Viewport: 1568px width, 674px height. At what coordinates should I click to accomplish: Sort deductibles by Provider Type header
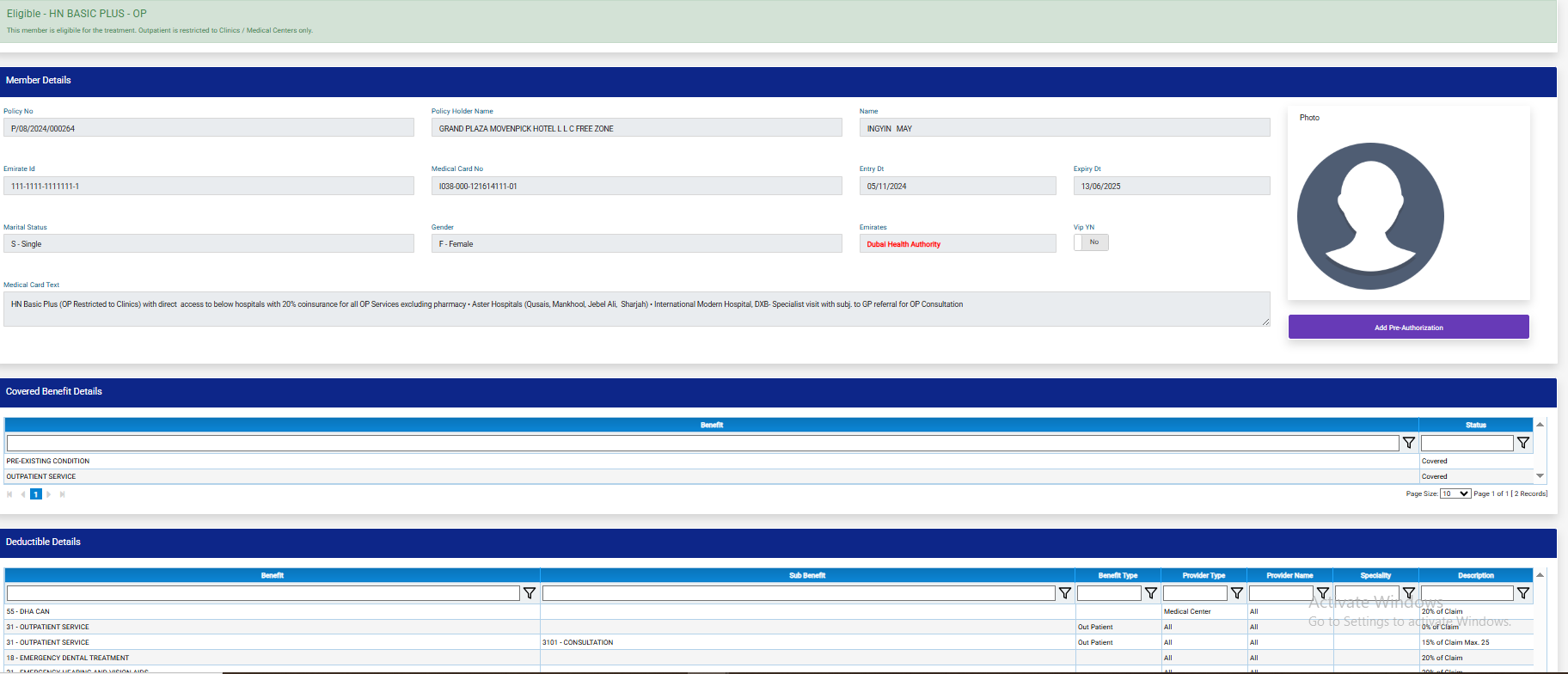(x=1204, y=575)
